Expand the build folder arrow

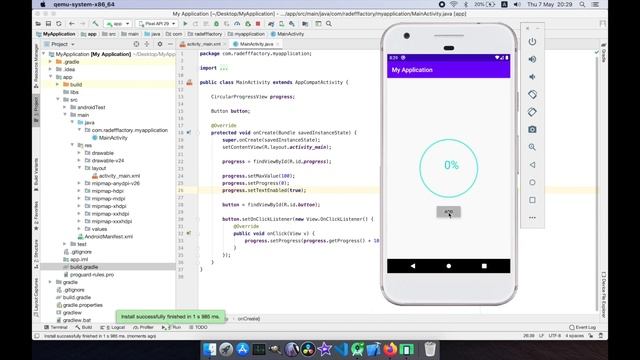click(58, 84)
